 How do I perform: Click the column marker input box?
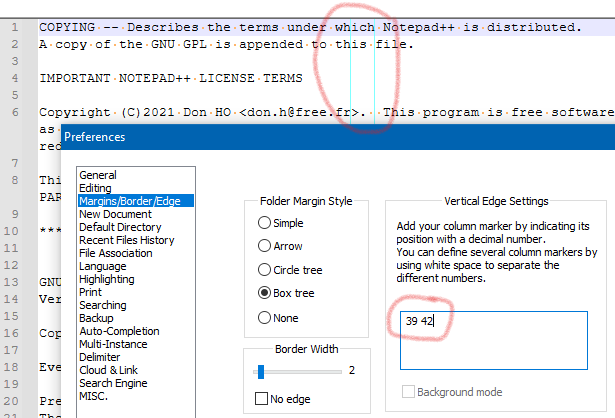[494, 340]
